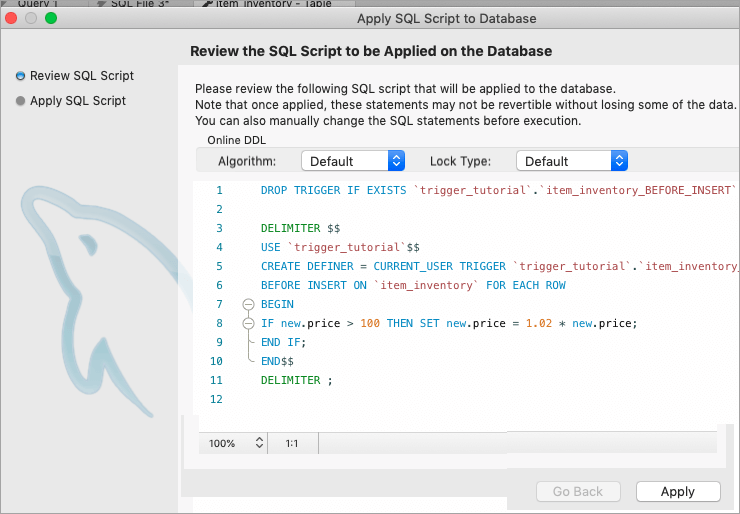This screenshot has width=740, height=514.
Task: Click line number 12 in the gutter
Action: tap(216, 399)
